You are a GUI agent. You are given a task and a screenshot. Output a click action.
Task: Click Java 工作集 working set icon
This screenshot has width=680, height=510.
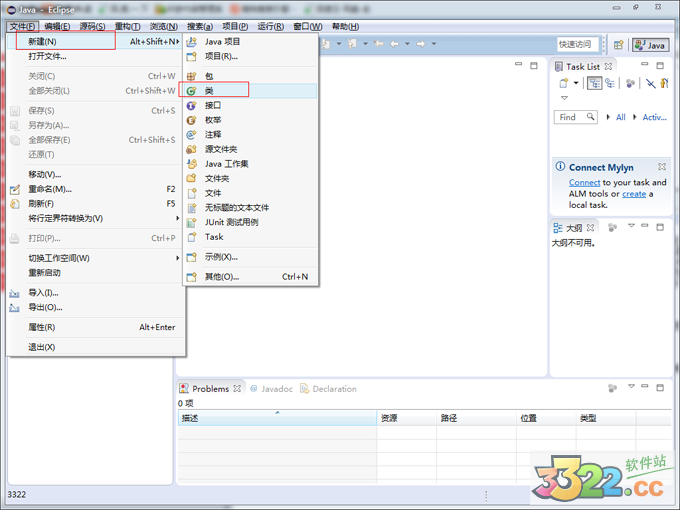coord(191,164)
